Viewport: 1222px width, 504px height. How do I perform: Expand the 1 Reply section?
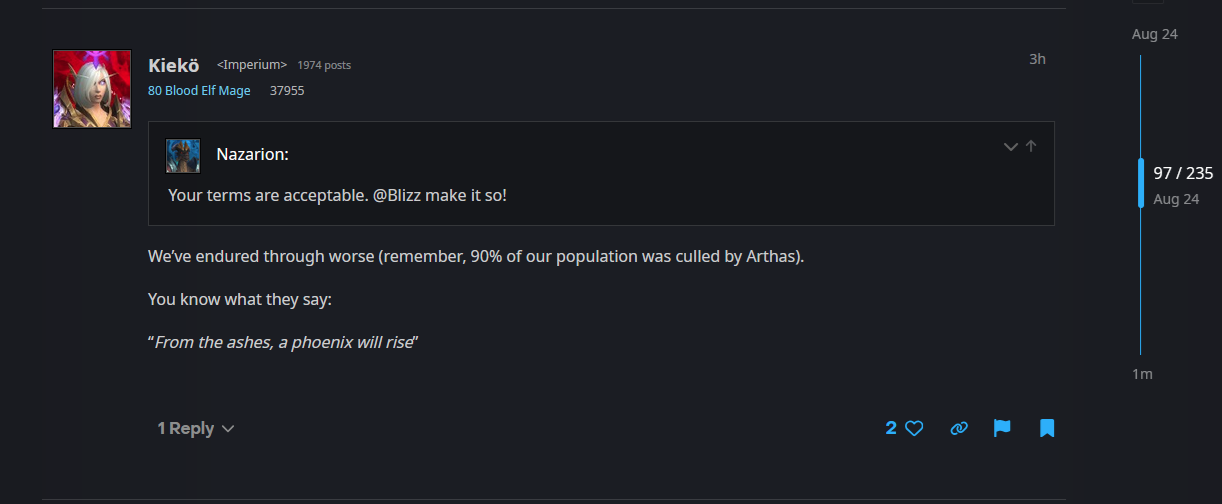(196, 428)
